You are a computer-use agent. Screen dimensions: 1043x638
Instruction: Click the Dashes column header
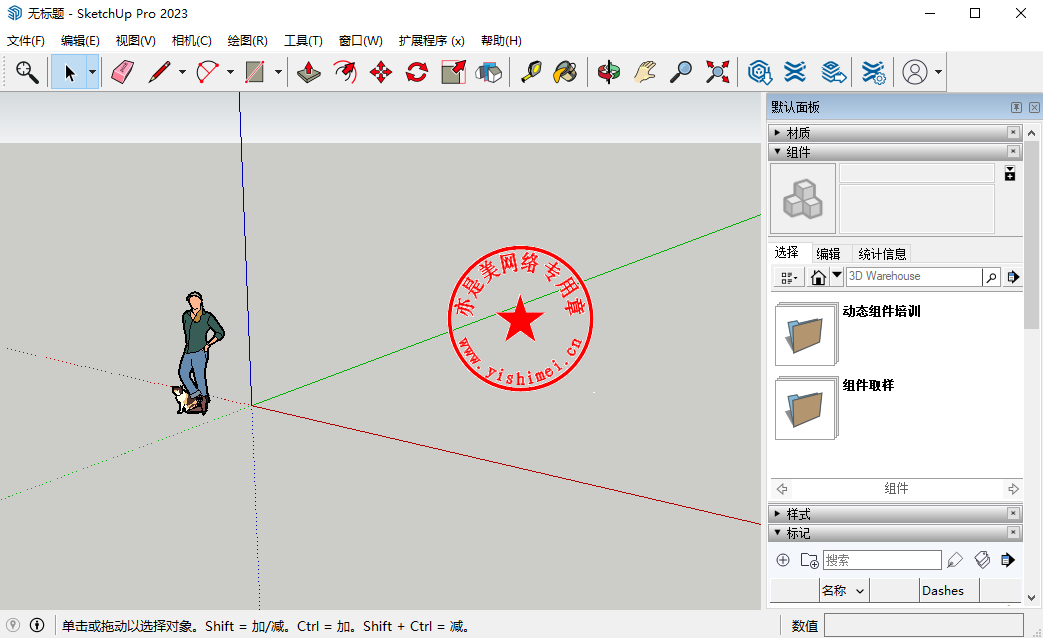point(943,590)
